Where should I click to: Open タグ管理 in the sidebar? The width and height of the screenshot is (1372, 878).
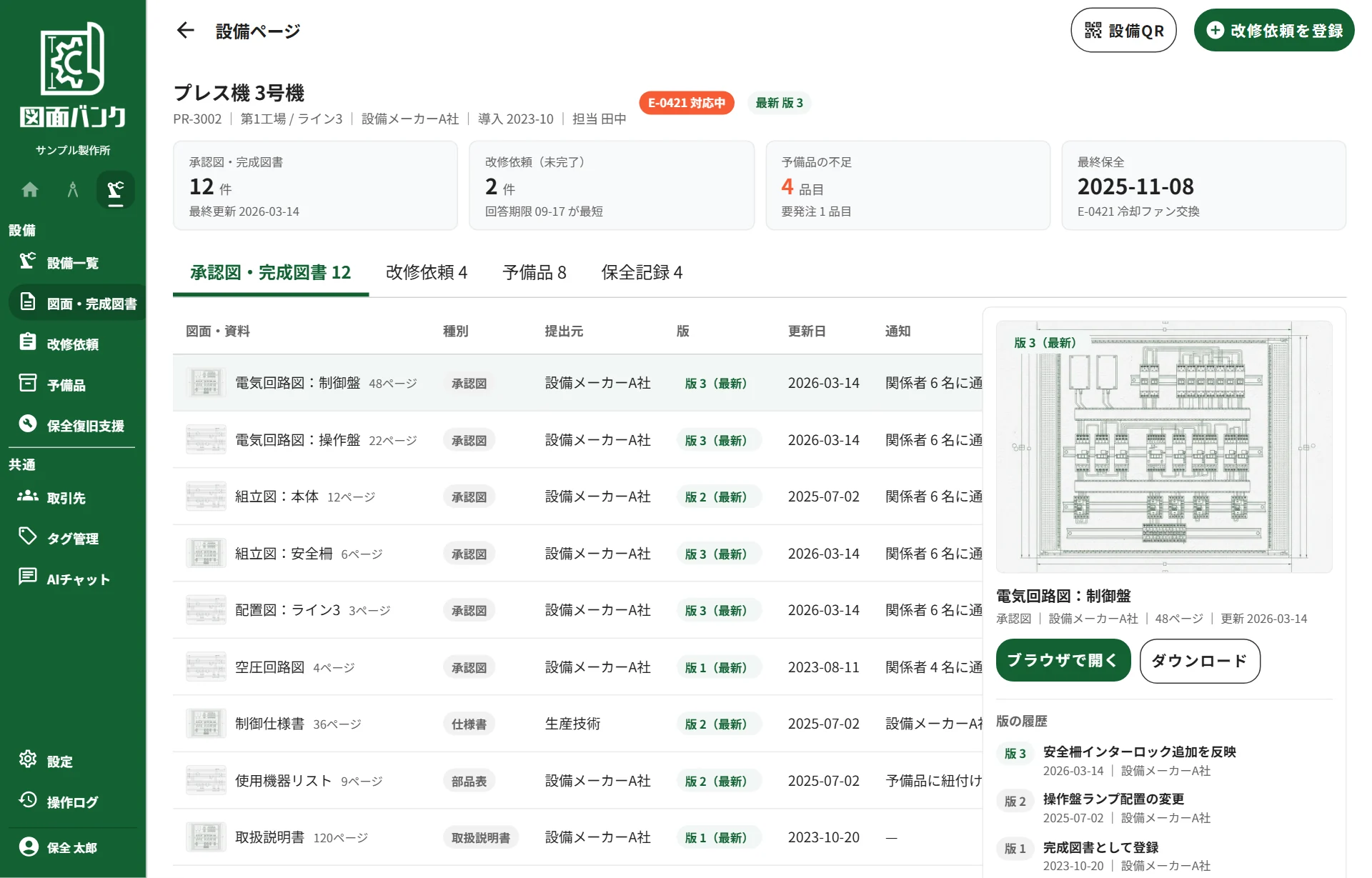73,539
